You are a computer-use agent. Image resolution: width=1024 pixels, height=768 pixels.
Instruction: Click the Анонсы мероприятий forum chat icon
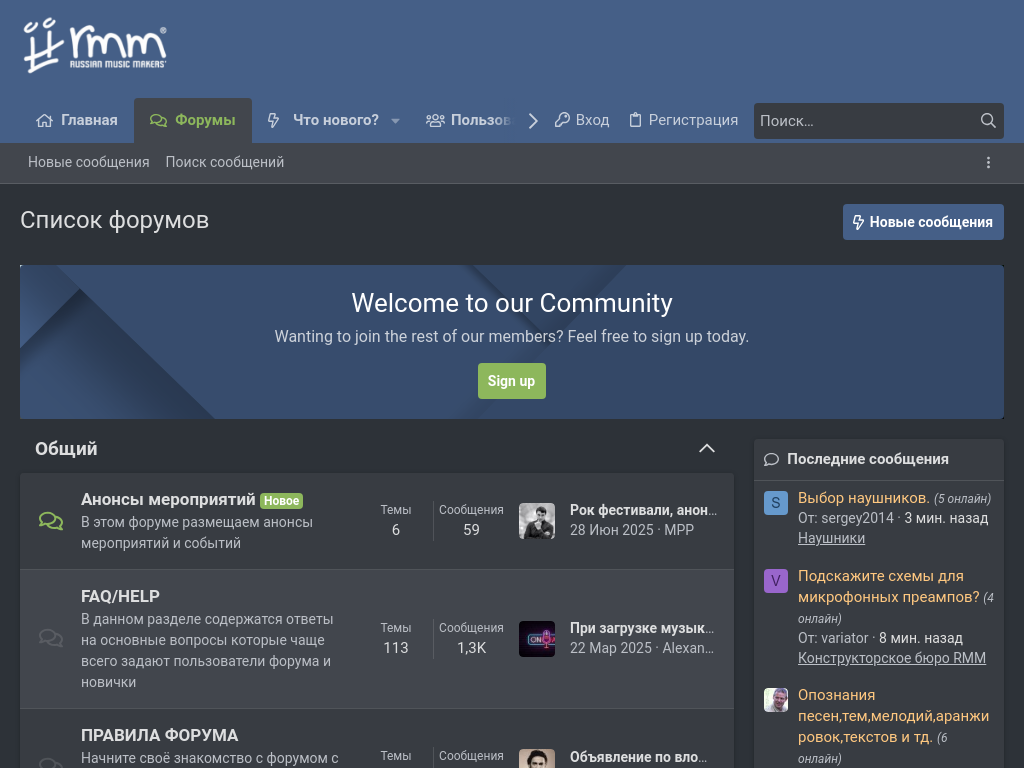(x=51, y=521)
